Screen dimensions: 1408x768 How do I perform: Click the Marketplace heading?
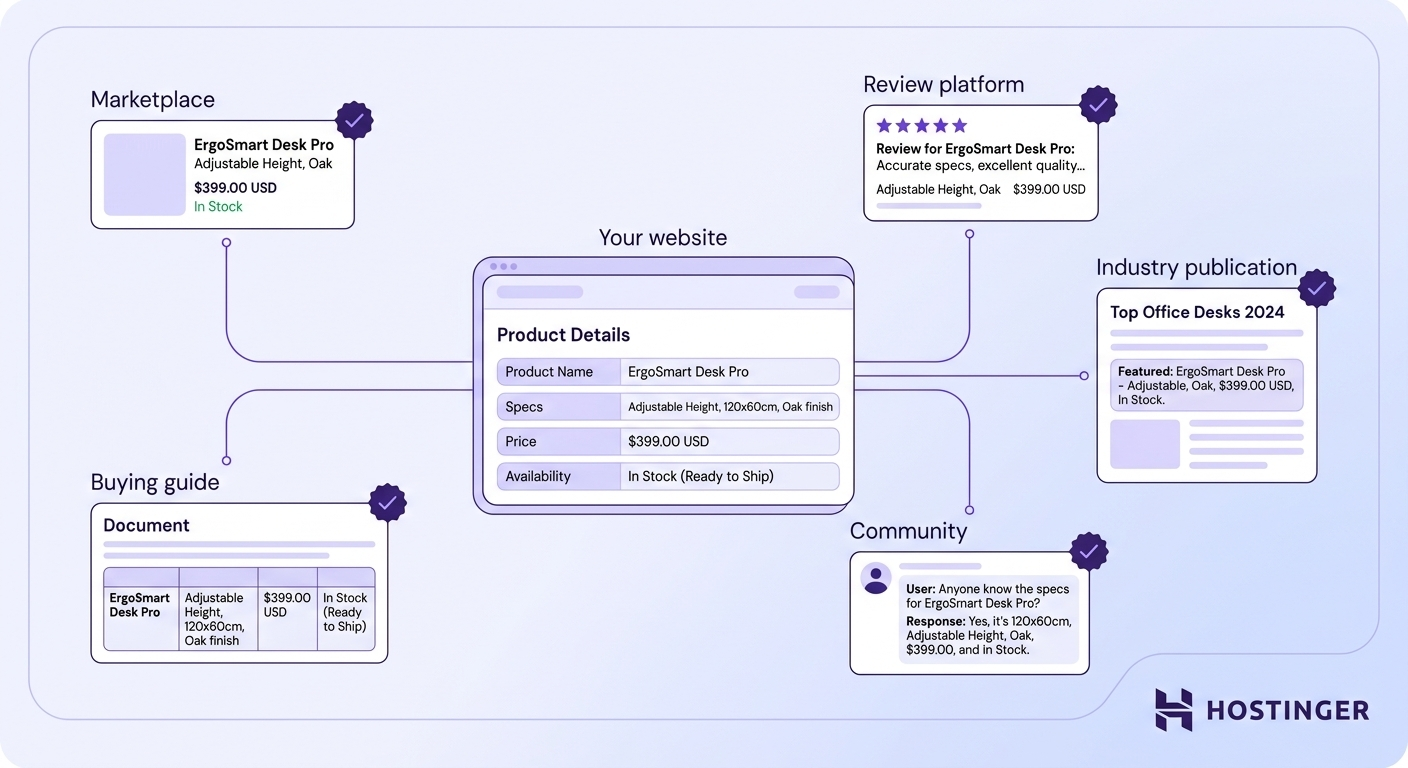(153, 100)
